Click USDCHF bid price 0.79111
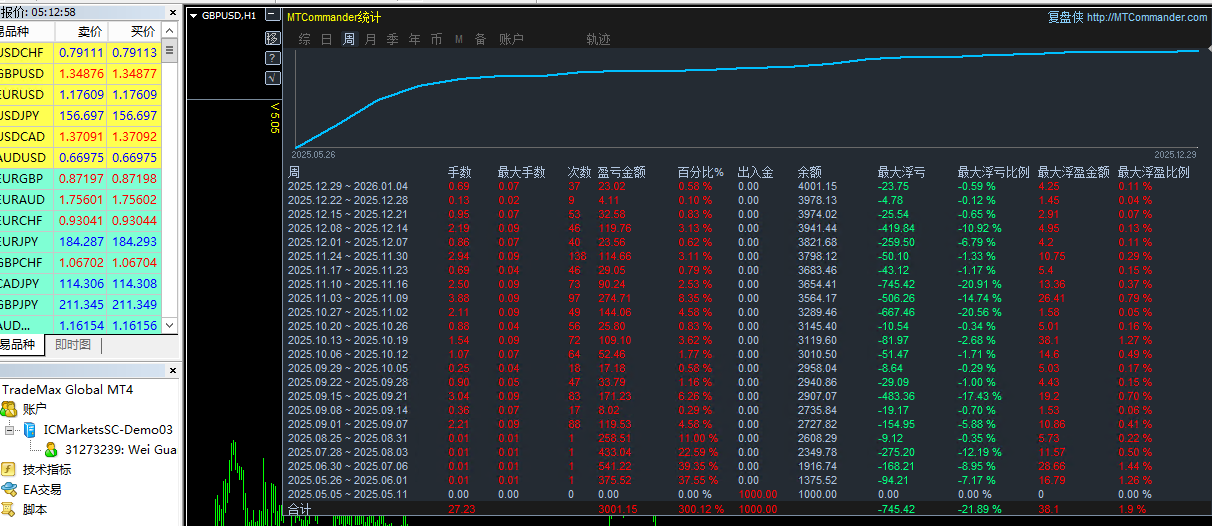 [x=81, y=53]
